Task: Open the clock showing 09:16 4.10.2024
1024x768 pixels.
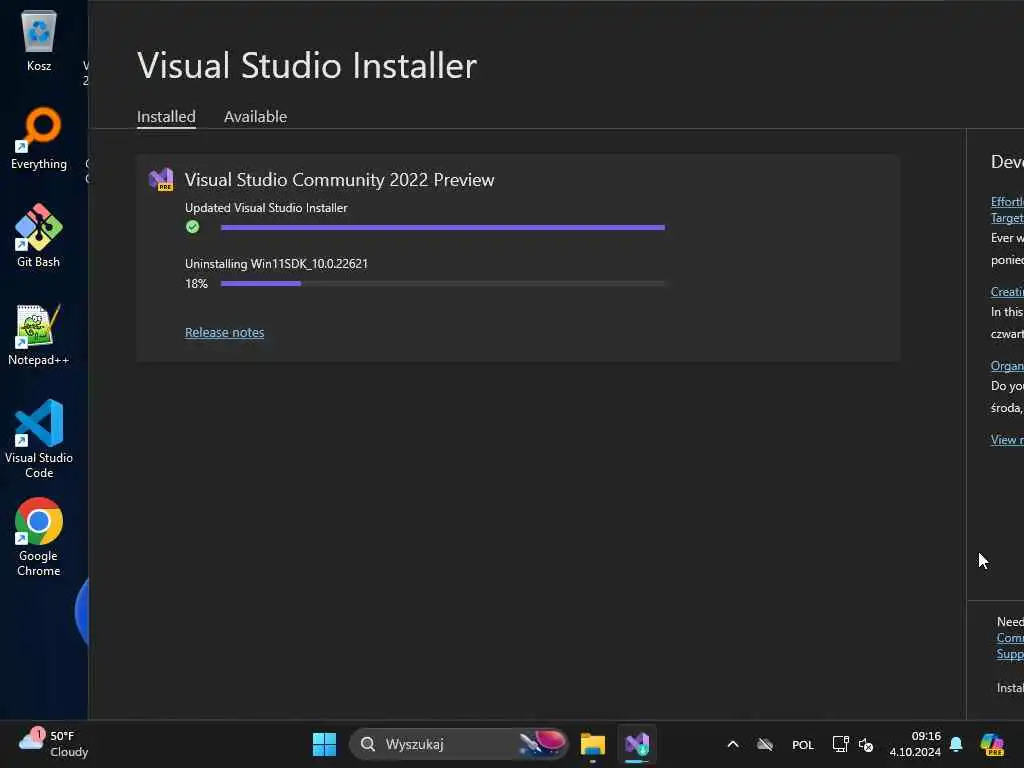Action: pos(915,744)
